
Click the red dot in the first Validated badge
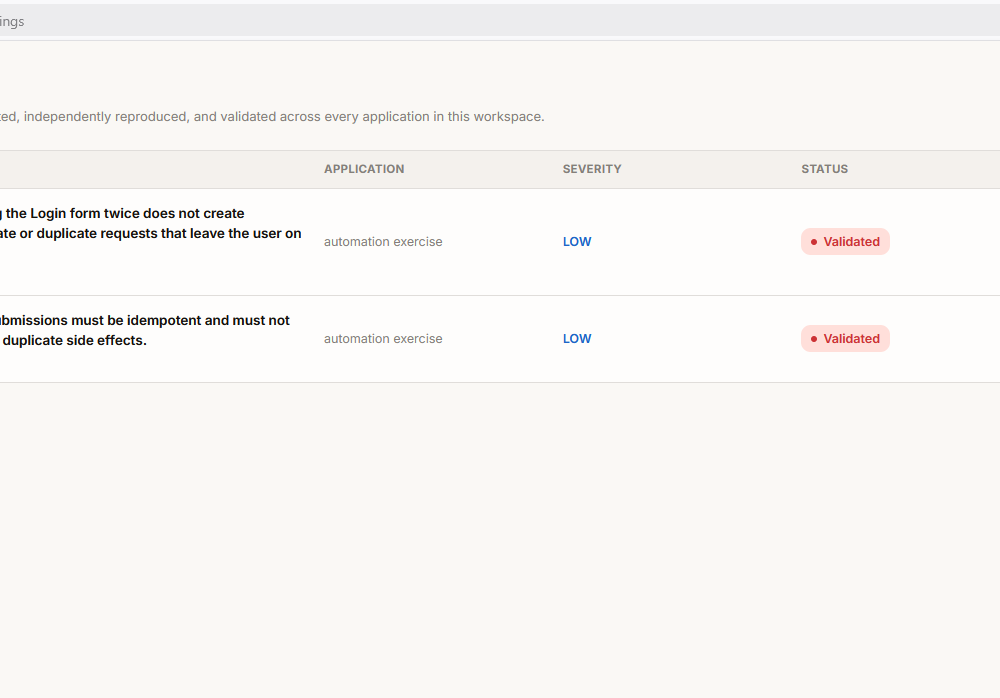point(814,242)
